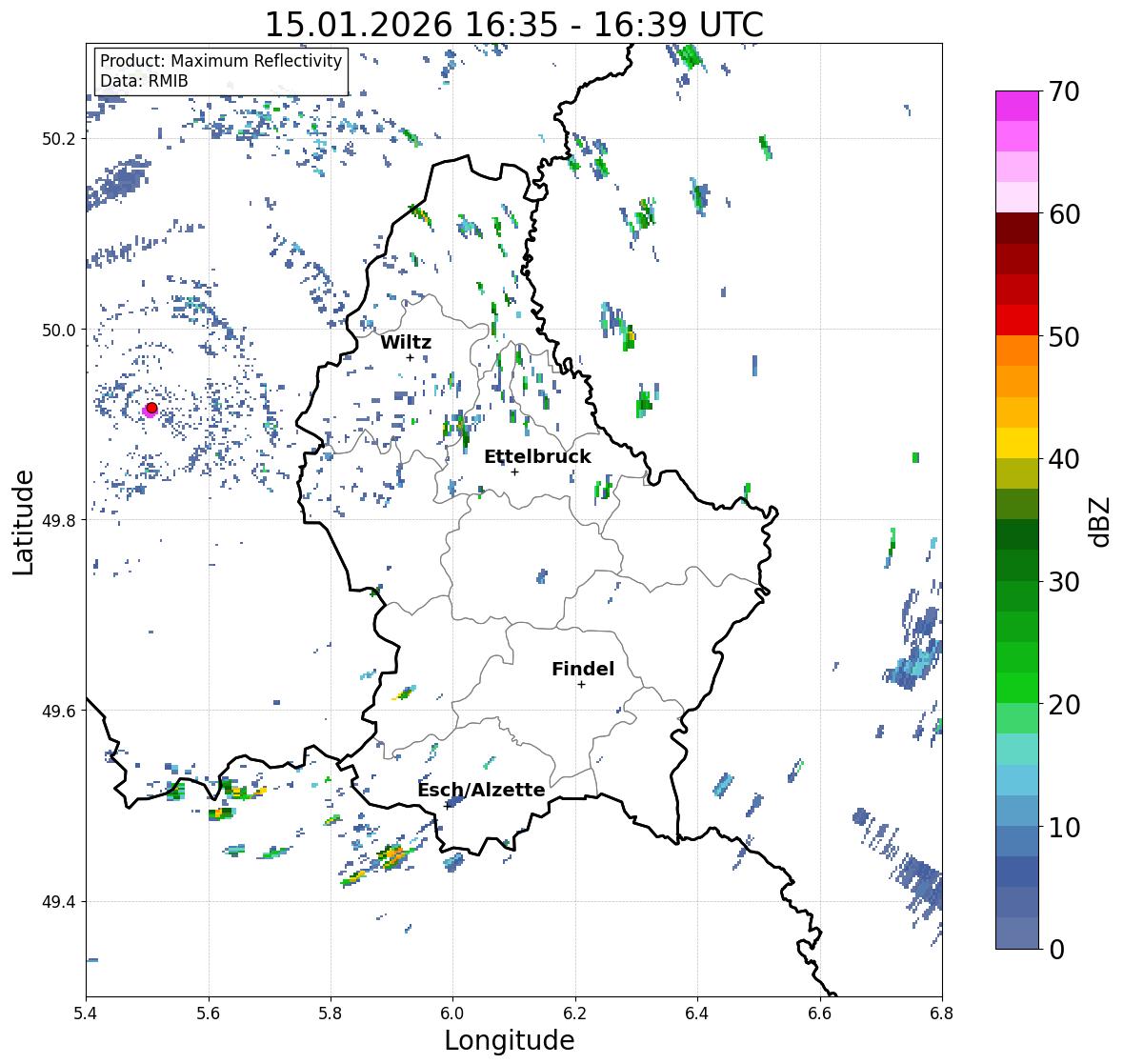This screenshot has height=1064, width=1123.
Task: Click the colorbar tick label 10
Action: (1064, 827)
